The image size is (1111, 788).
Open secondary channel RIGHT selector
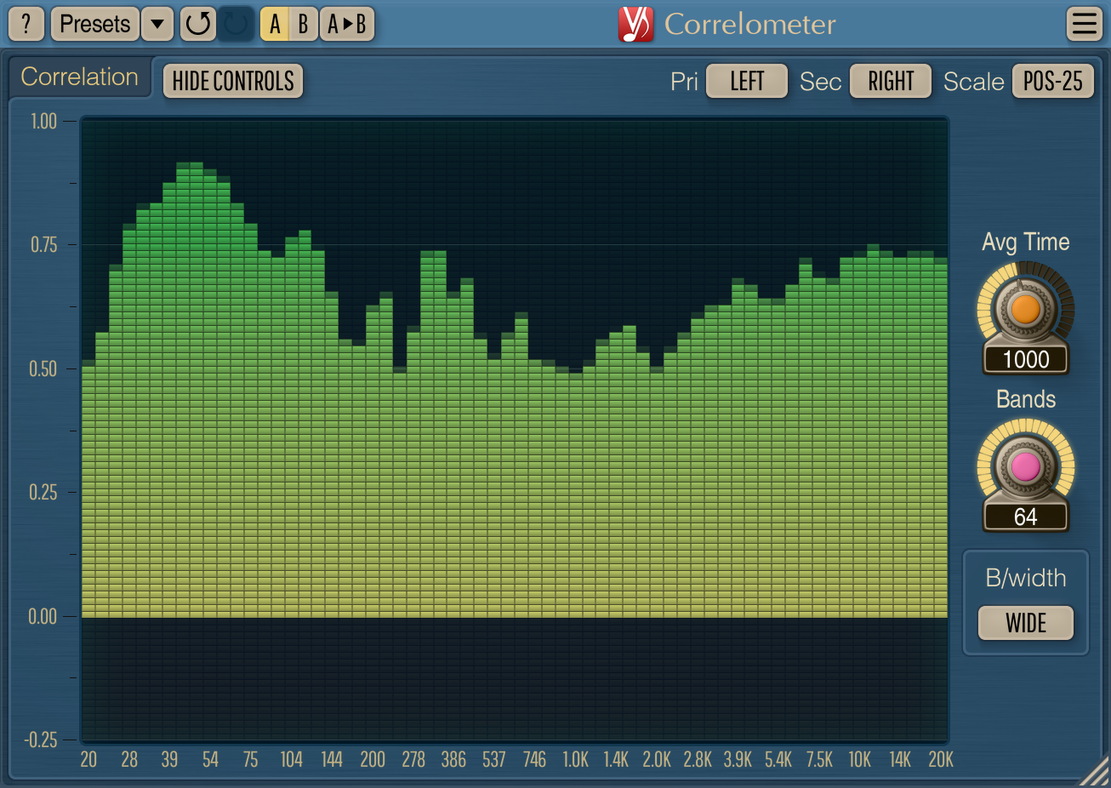(890, 81)
